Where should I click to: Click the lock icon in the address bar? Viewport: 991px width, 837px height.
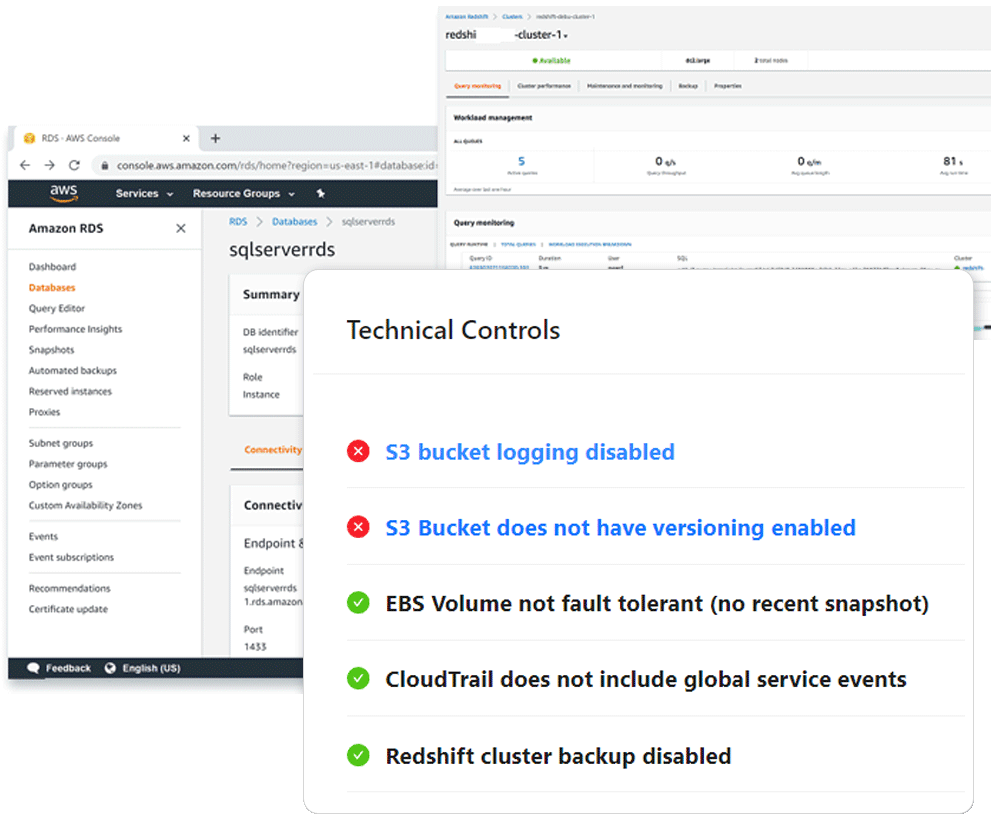tap(104, 166)
